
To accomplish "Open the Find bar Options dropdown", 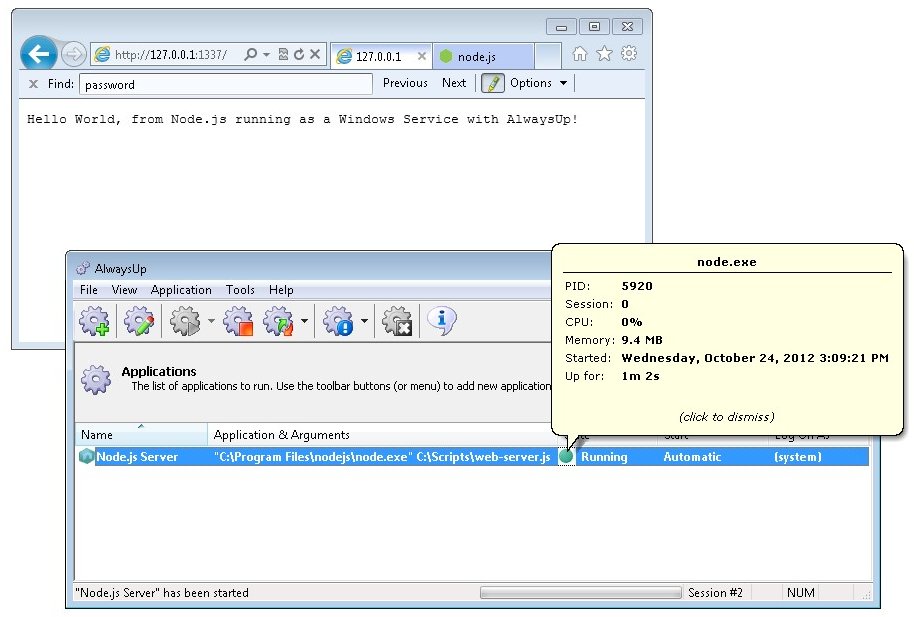I will tap(538, 83).
